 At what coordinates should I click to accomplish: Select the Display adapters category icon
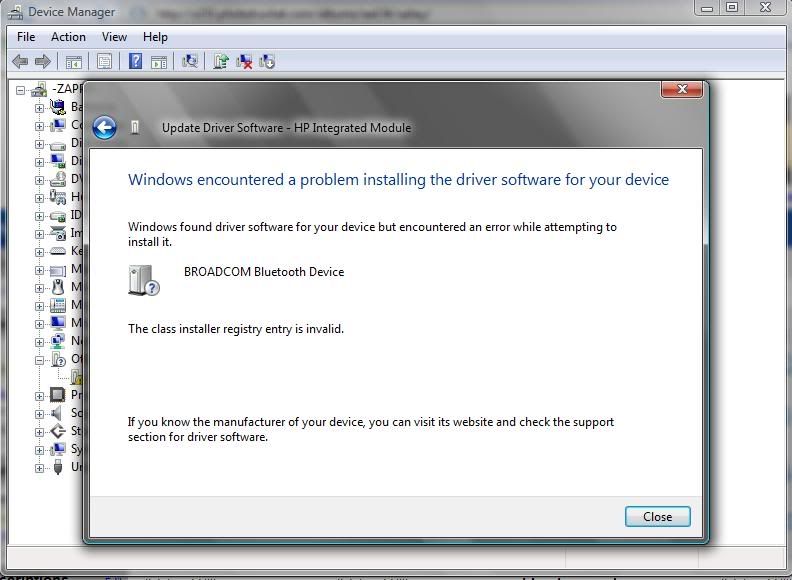pos(58,161)
